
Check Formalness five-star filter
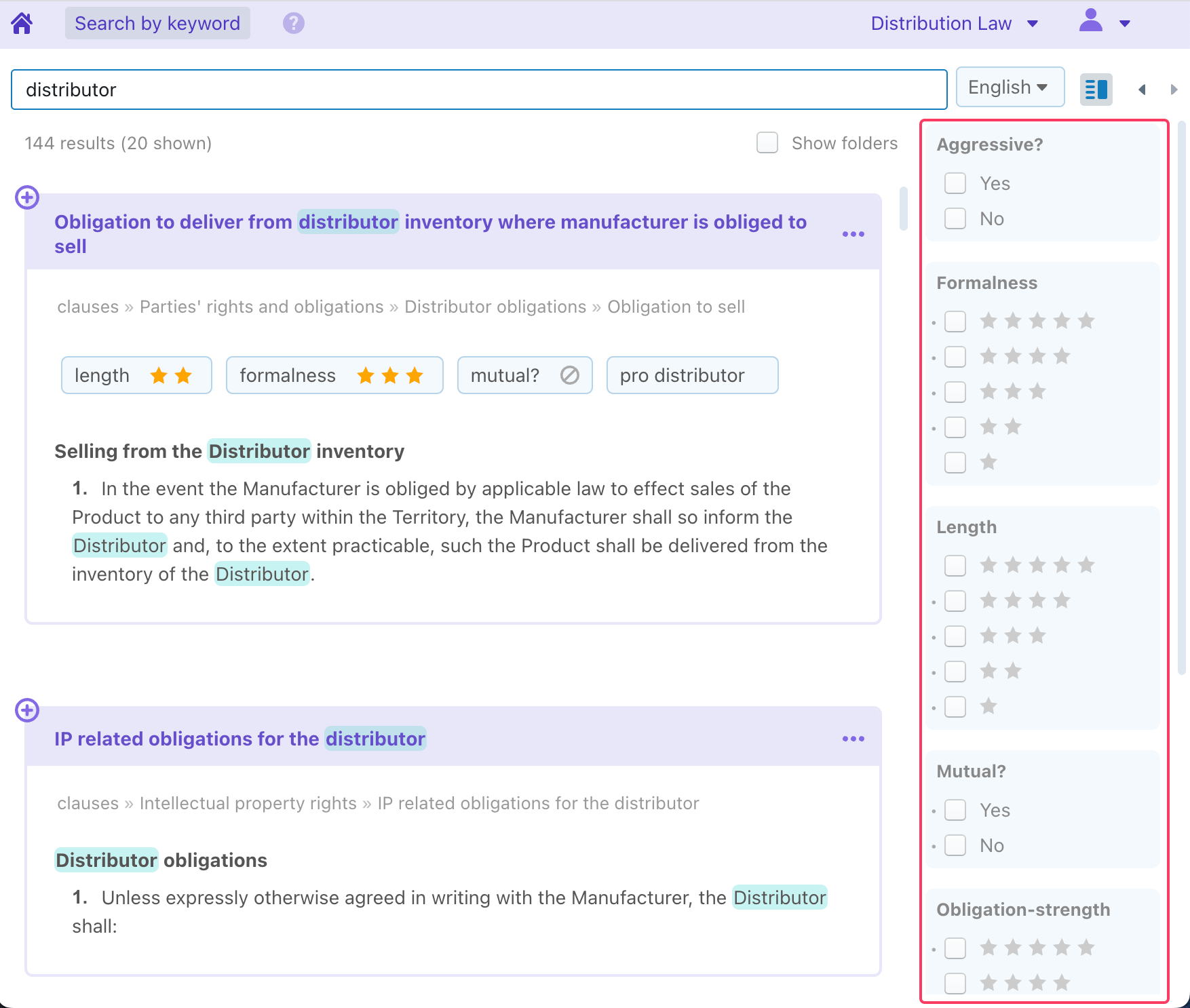pos(955,322)
